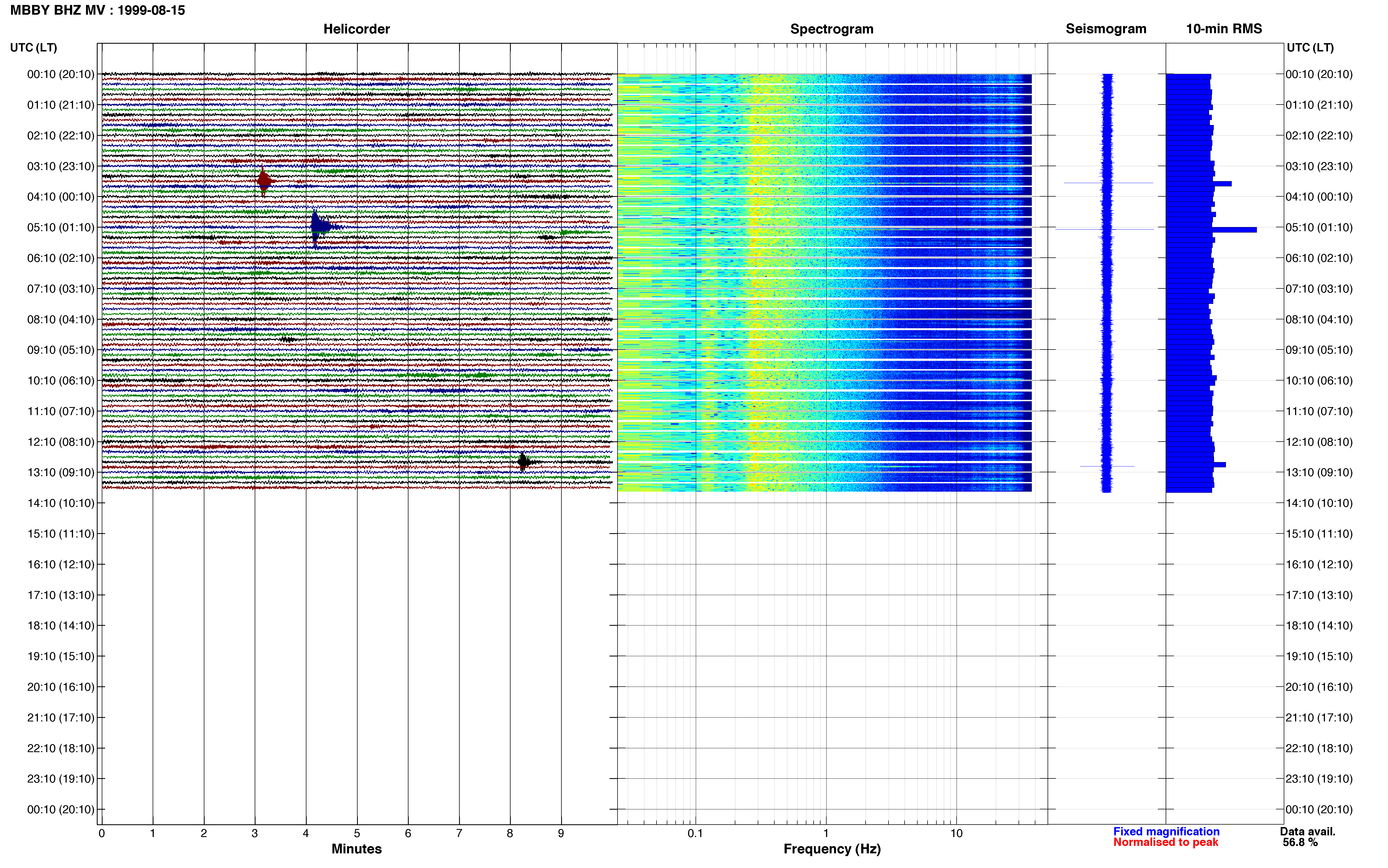Click left axis label 08:10 (04:10)
Screen dimensions: 1388x868
click(x=60, y=319)
